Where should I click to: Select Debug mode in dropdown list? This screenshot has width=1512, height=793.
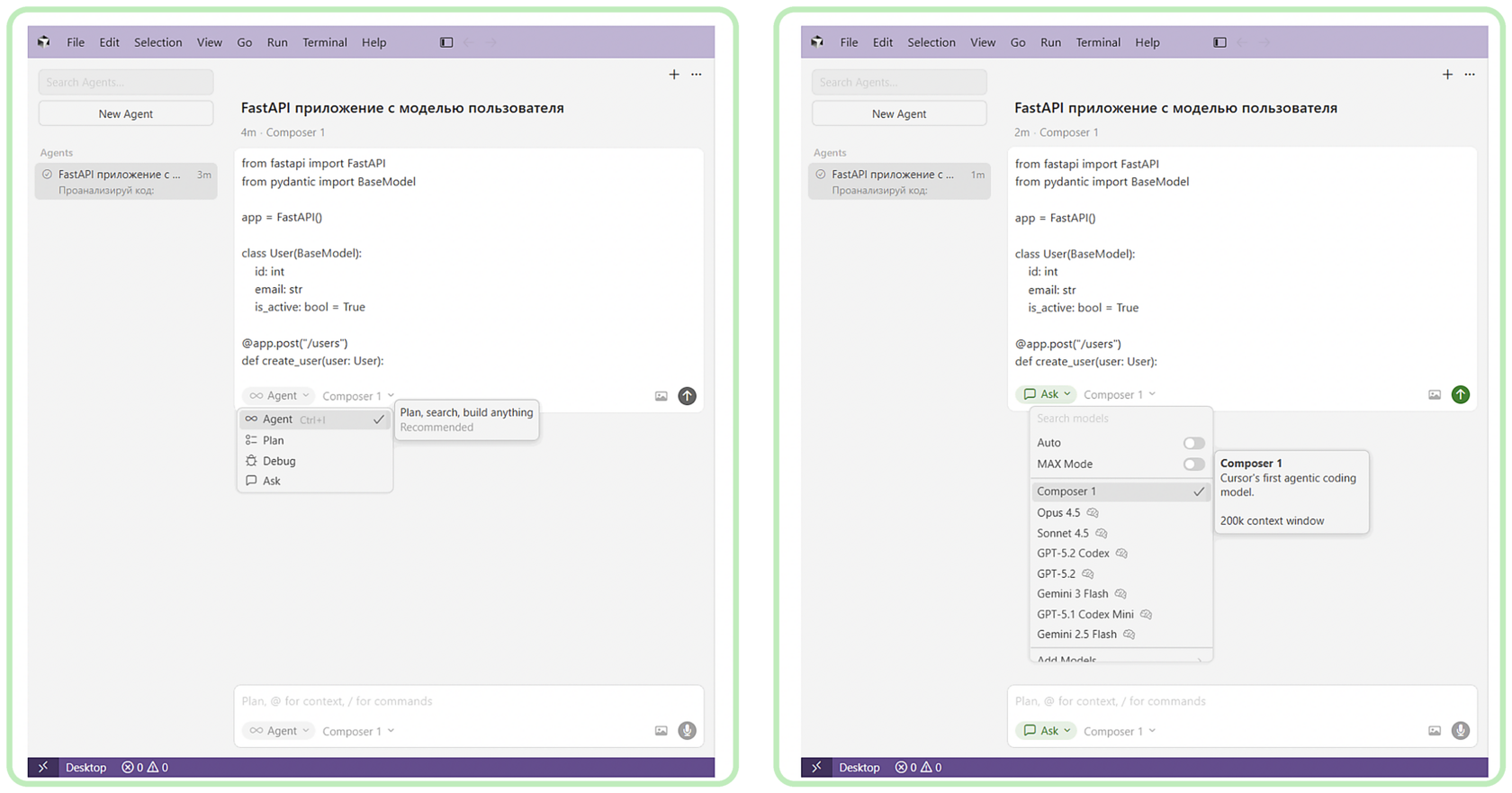tap(315, 461)
